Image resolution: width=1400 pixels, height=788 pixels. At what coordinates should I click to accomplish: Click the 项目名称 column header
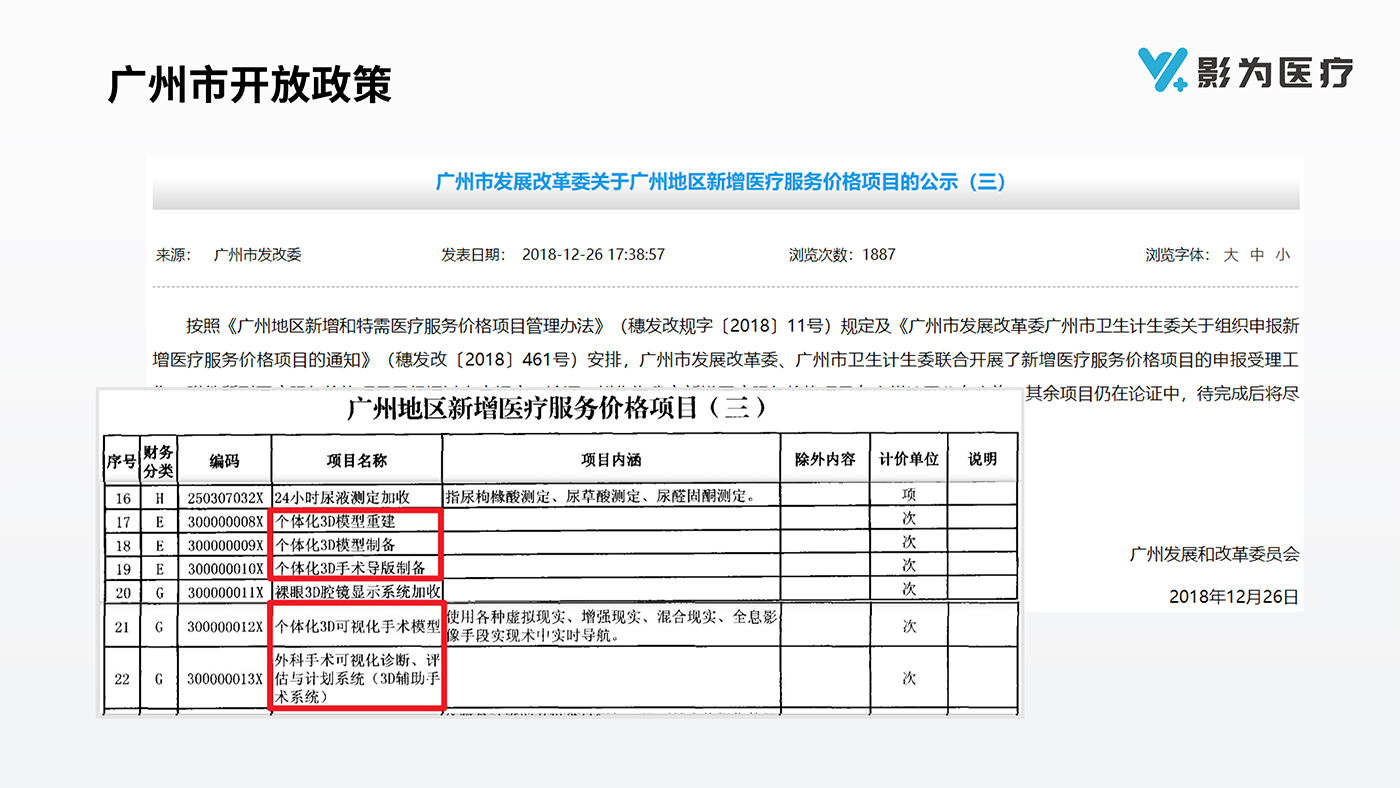point(356,460)
